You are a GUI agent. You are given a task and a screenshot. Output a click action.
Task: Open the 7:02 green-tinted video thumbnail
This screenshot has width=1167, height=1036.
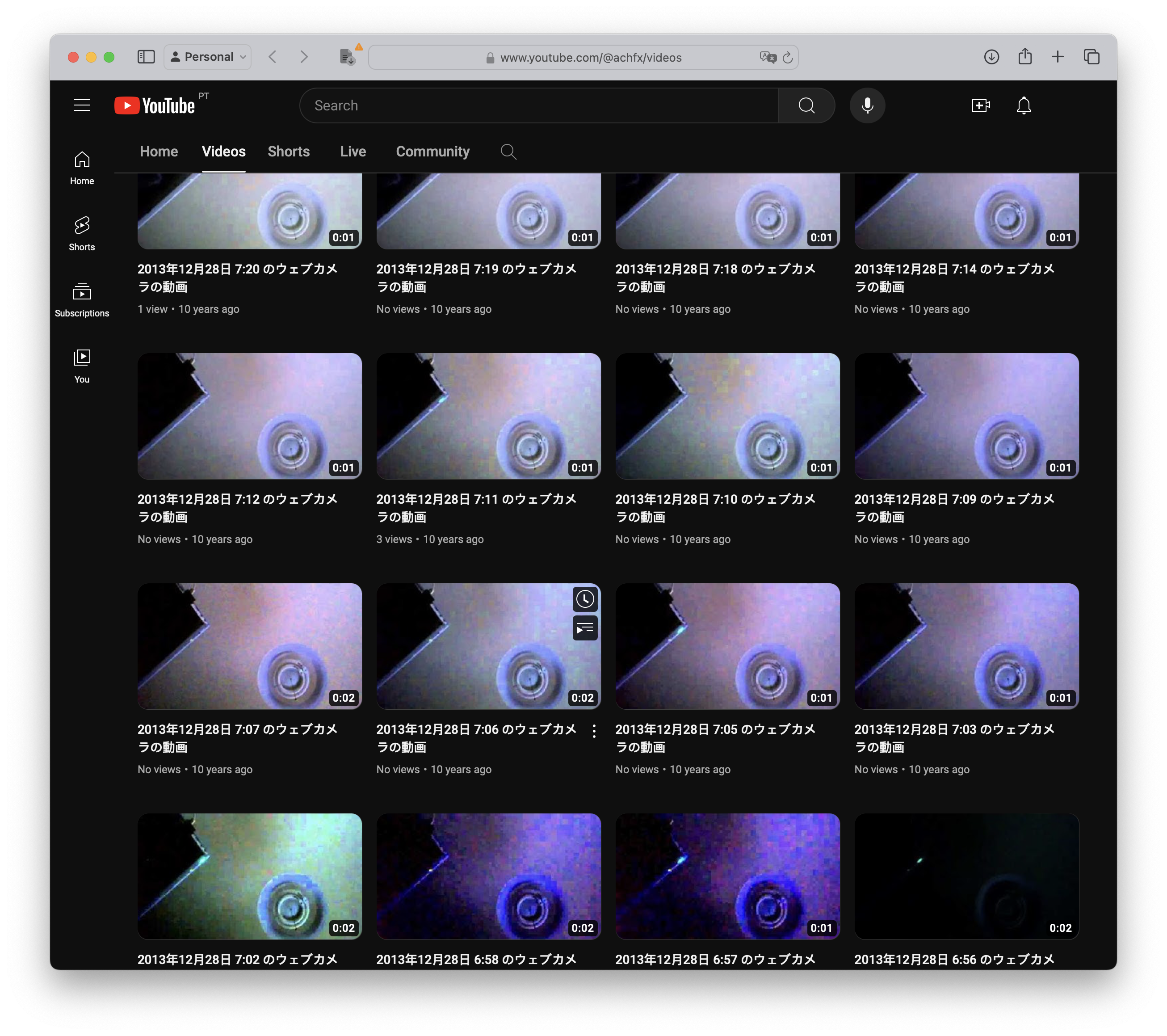249,876
